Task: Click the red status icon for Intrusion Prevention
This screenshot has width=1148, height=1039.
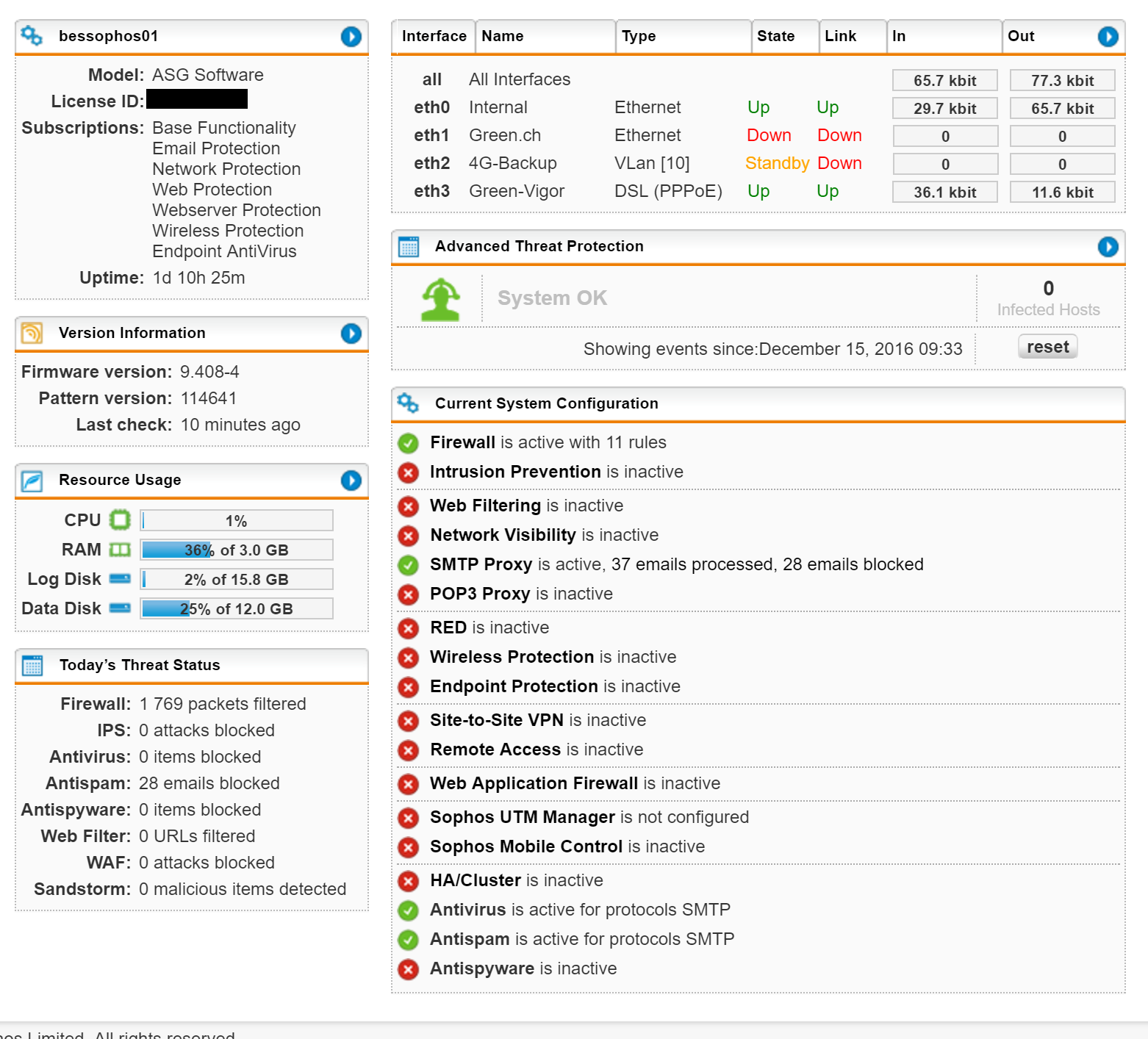Action: click(x=408, y=472)
